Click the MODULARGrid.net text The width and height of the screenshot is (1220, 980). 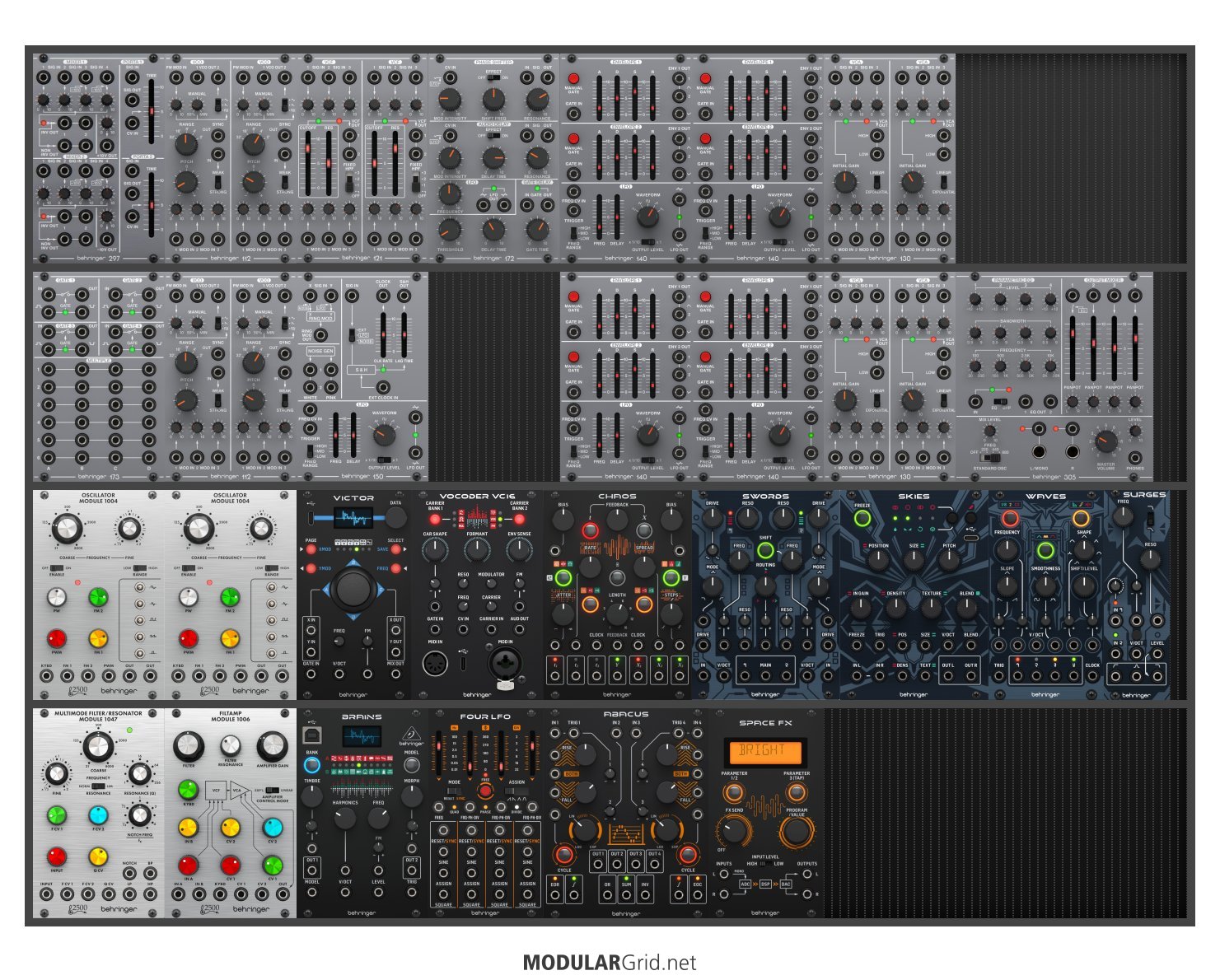point(610,963)
